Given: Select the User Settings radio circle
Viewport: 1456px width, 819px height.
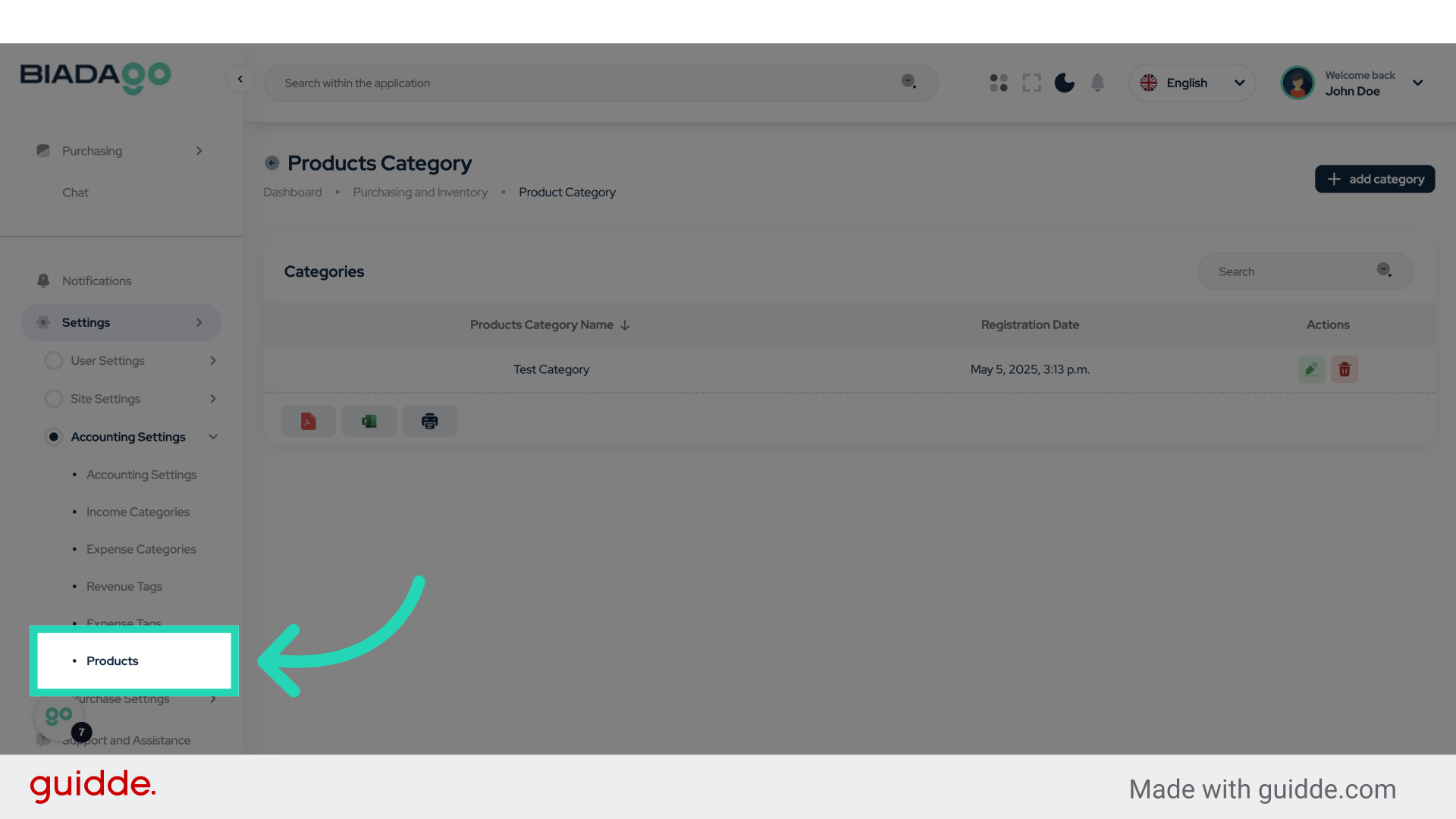Looking at the screenshot, I should click(54, 361).
